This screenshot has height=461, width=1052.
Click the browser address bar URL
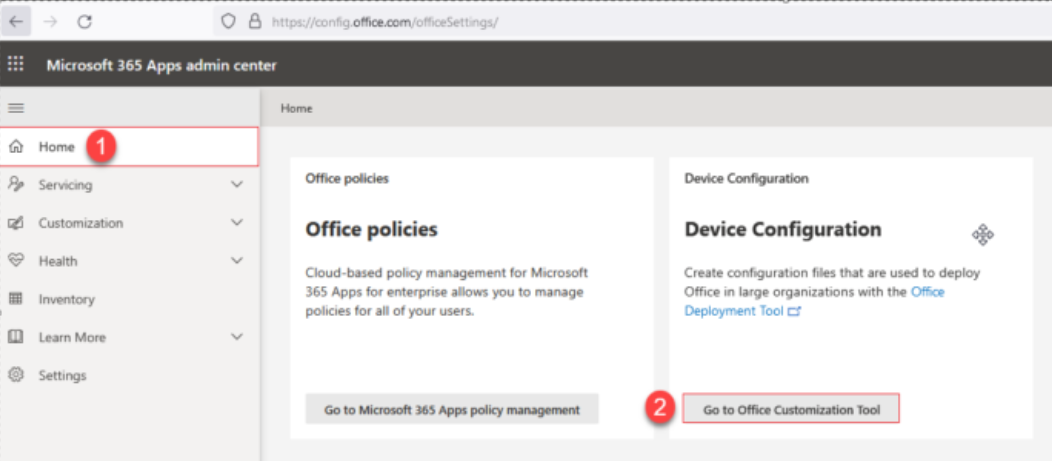385,21
